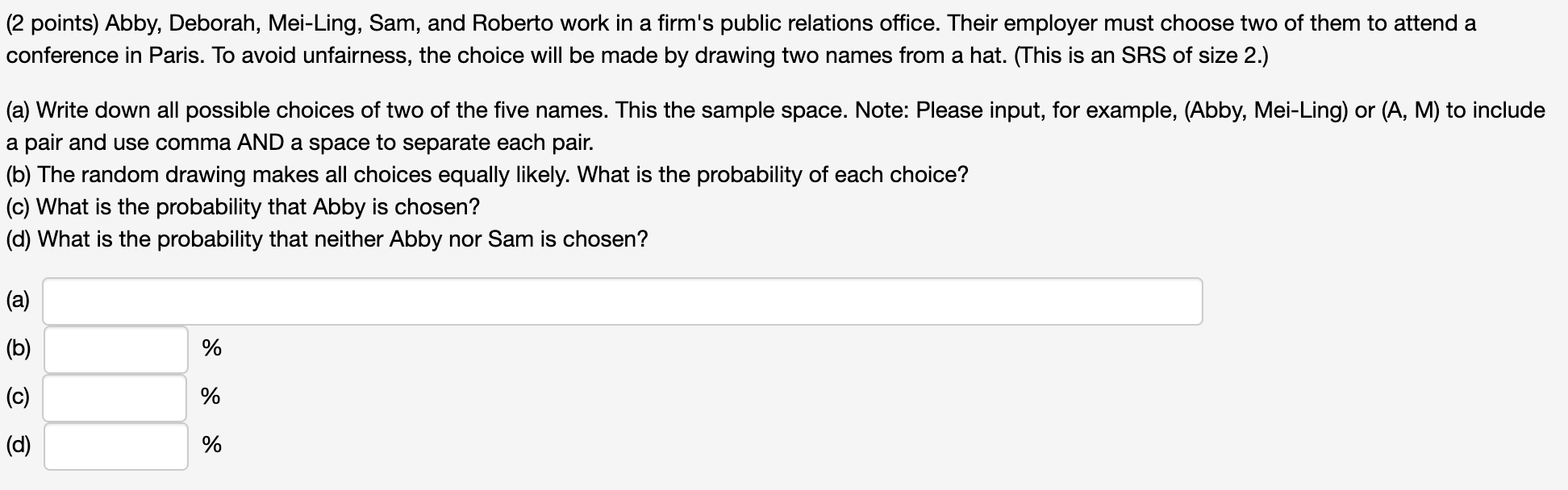Click the answer field for part (a)
Image resolution: width=1568 pixels, height=490 pixels.
[x=623, y=301]
